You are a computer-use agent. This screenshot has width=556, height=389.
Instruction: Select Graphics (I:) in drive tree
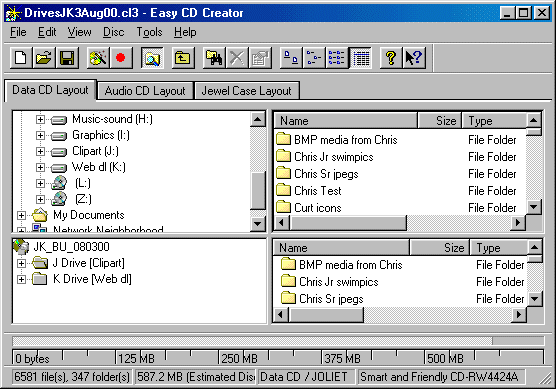(101, 135)
